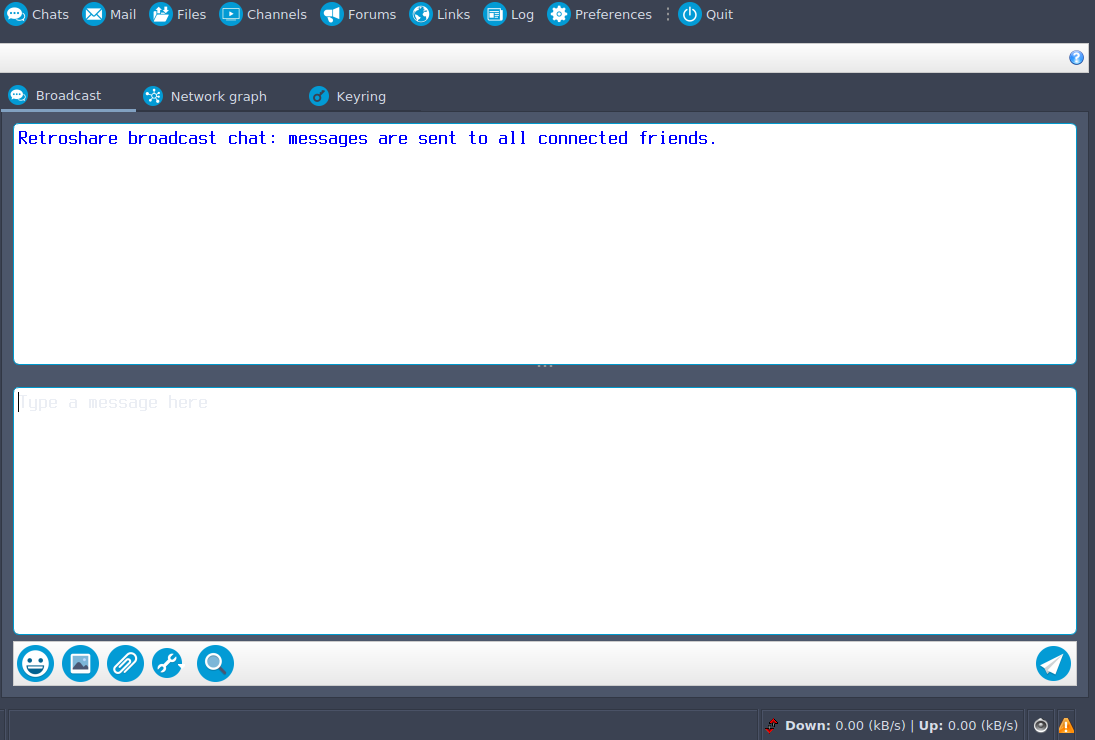Open Preferences
The height and width of the screenshot is (740, 1095).
pos(600,14)
